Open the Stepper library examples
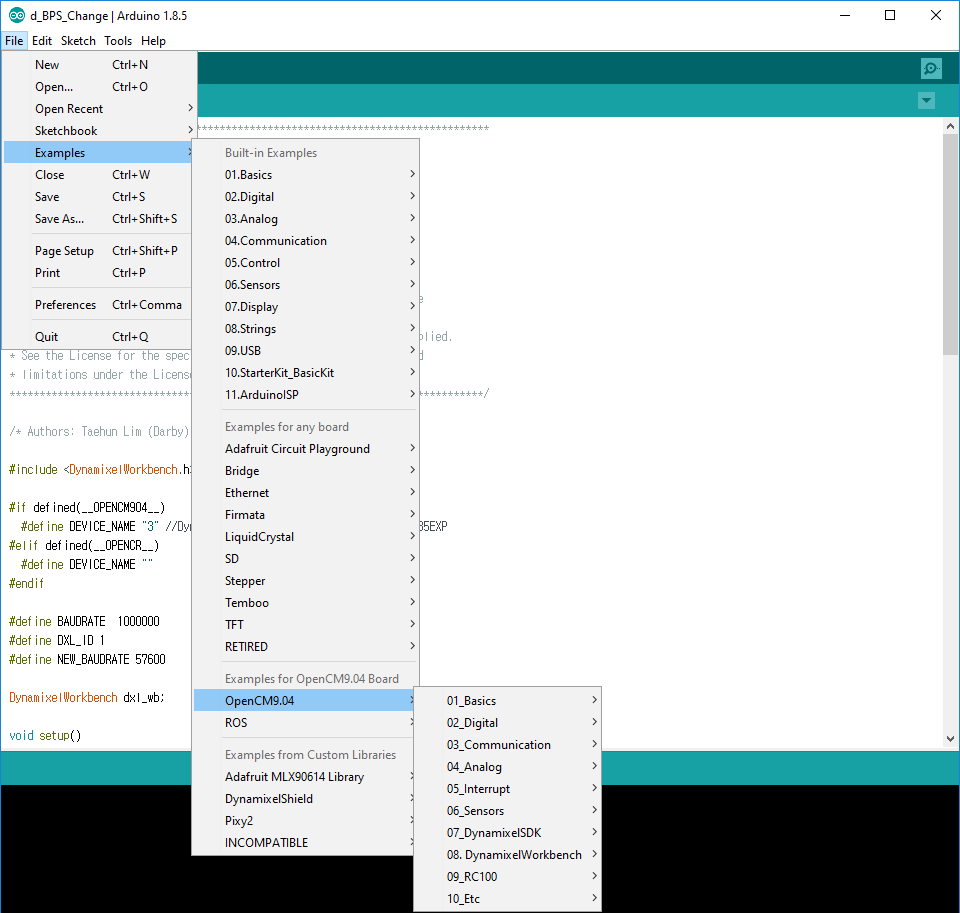Screen dimensions: 960x913 306,581
